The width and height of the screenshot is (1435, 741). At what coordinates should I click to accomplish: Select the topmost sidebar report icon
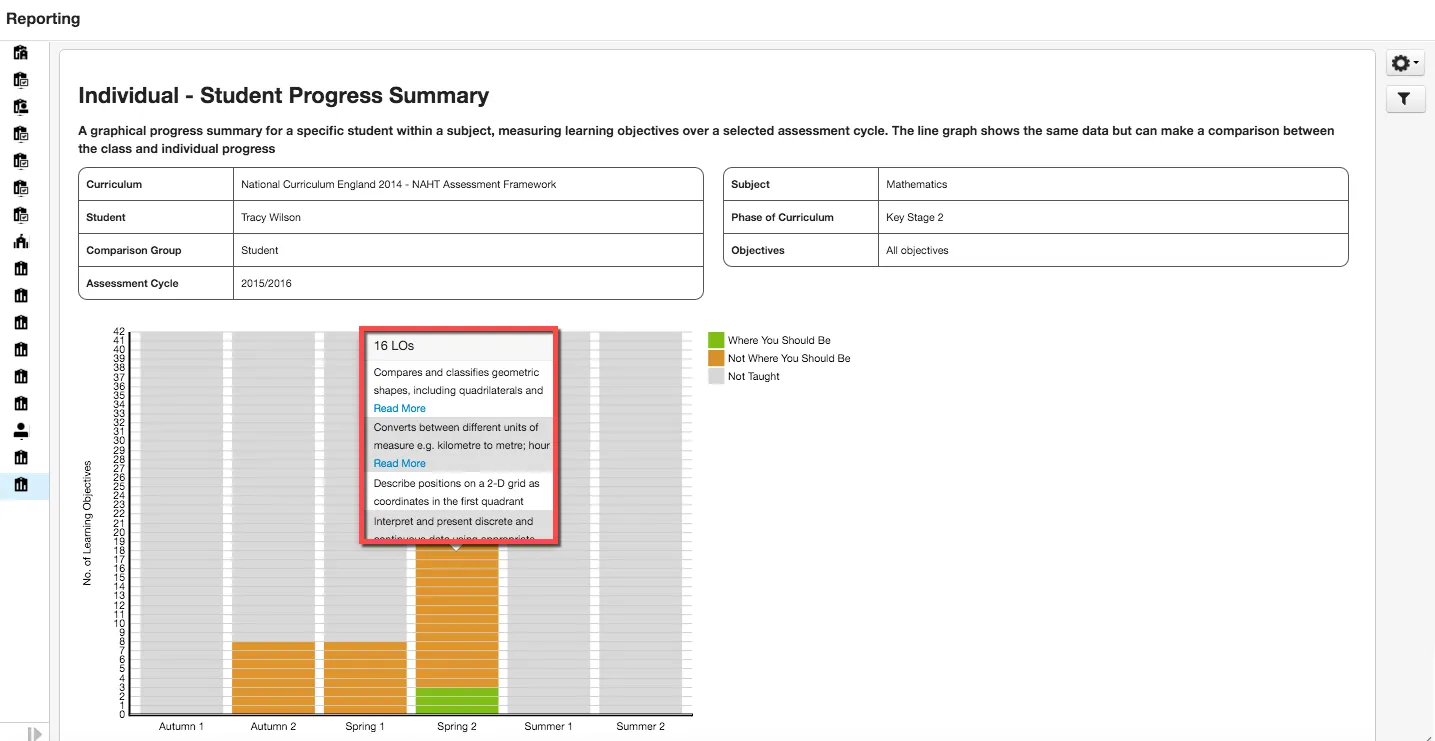[x=21, y=52]
